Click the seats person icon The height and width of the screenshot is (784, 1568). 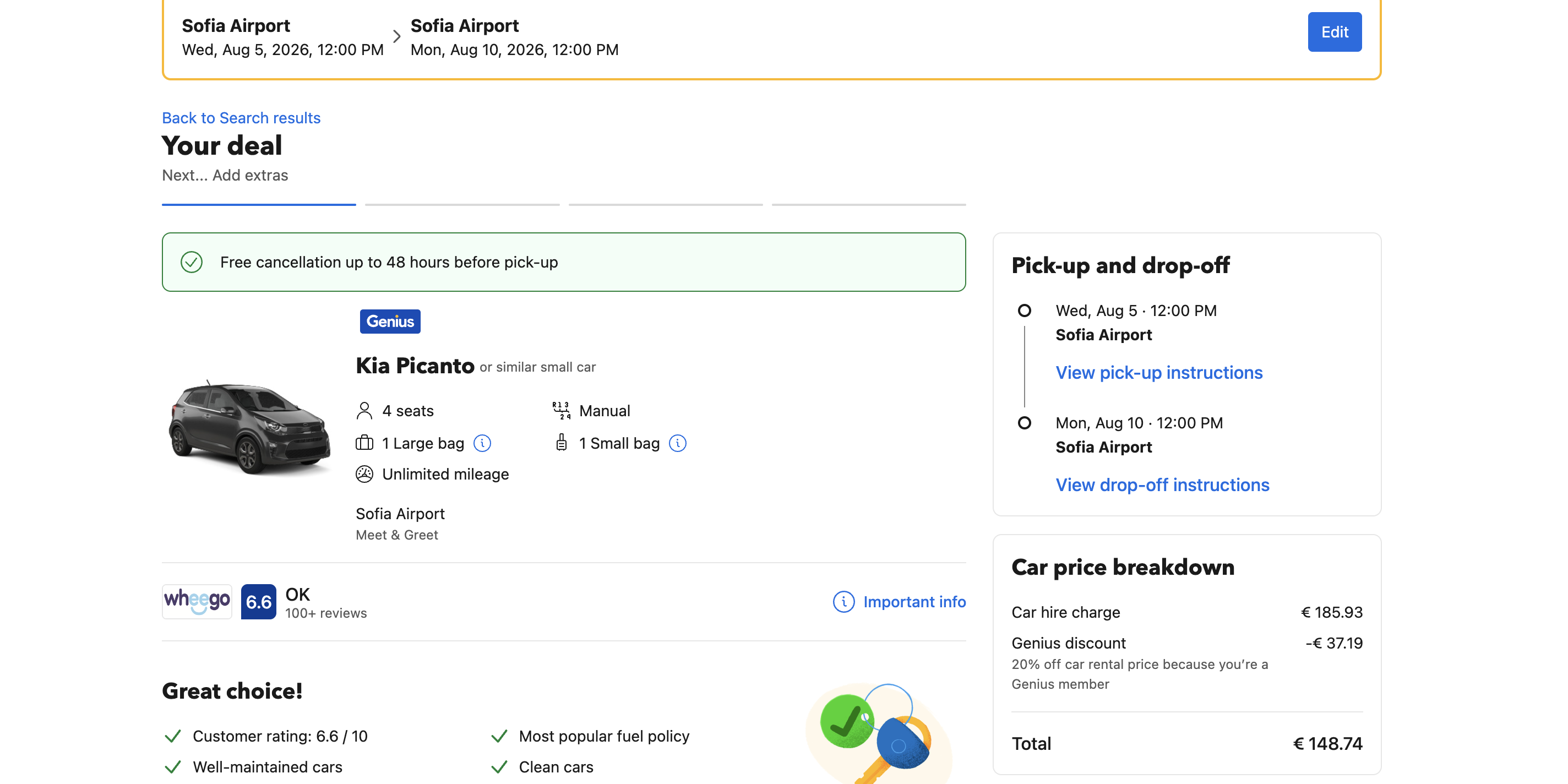pyautogui.click(x=364, y=411)
